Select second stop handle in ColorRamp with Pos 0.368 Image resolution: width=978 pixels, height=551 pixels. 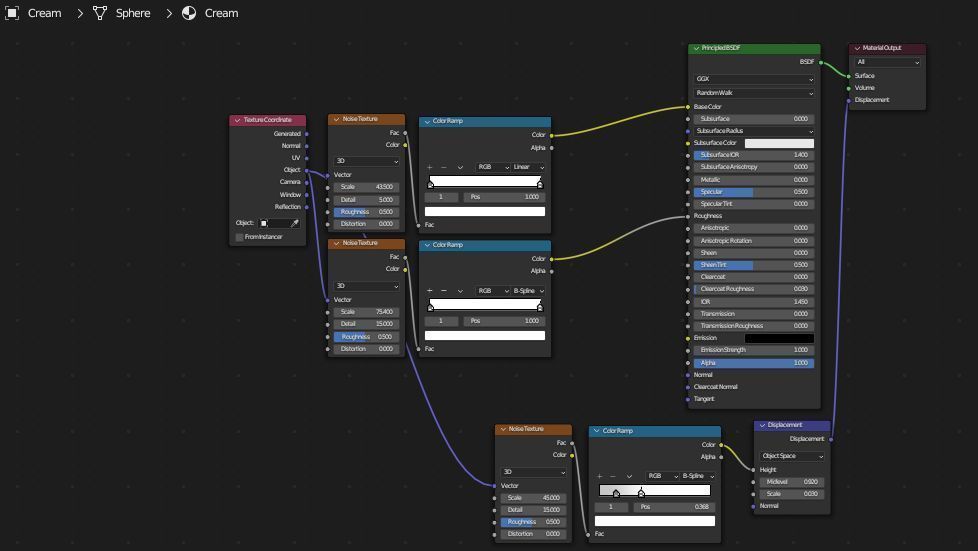pyautogui.click(x=641, y=494)
